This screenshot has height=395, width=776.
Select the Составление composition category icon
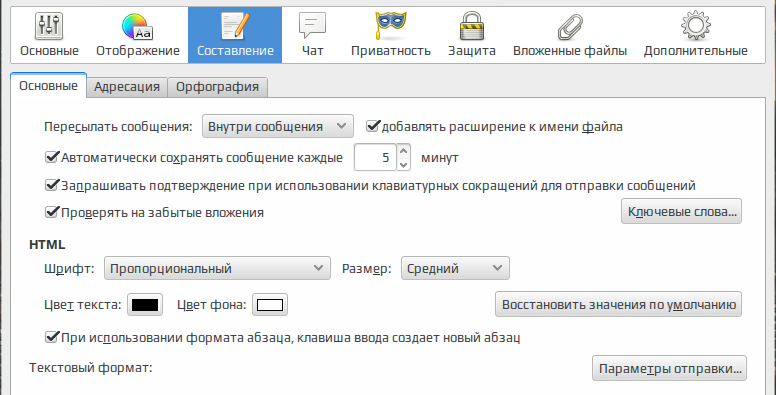[x=235, y=27]
